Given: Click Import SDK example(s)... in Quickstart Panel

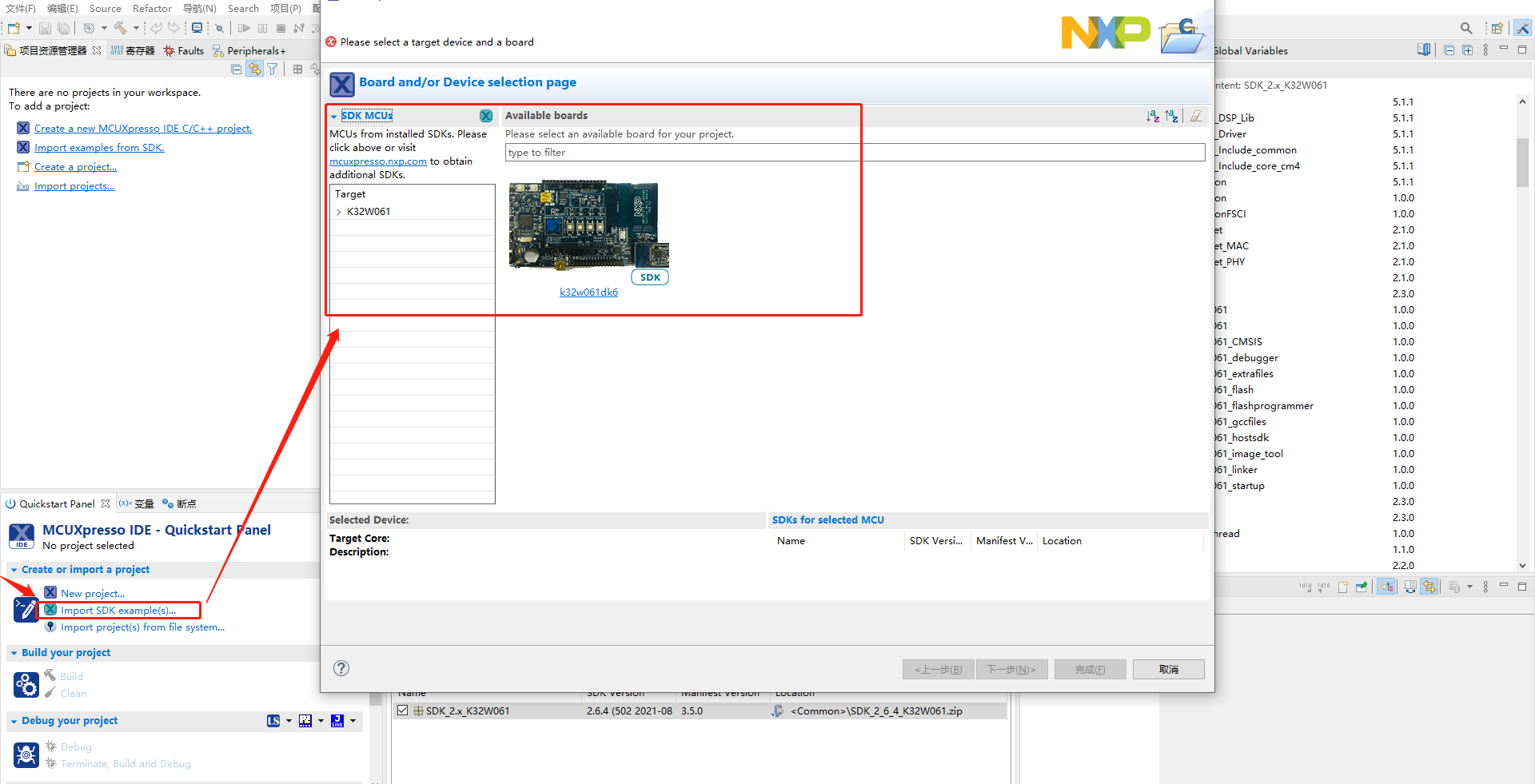Looking at the screenshot, I should click(118, 611).
